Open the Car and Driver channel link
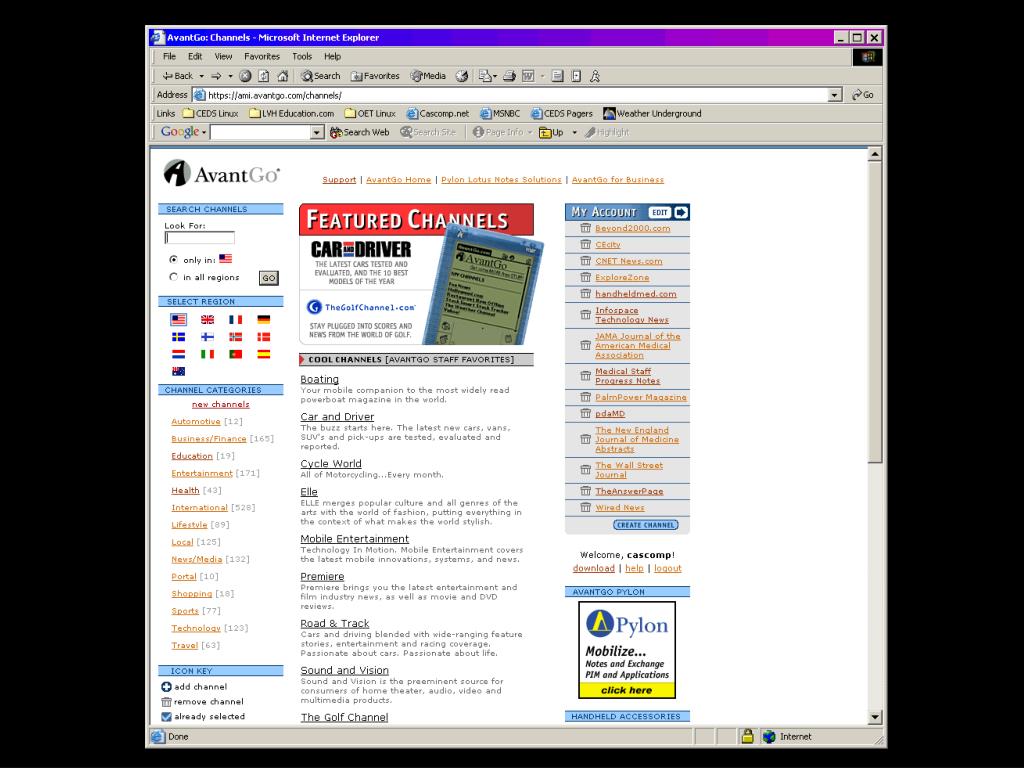Image resolution: width=1024 pixels, height=768 pixels. click(x=337, y=417)
